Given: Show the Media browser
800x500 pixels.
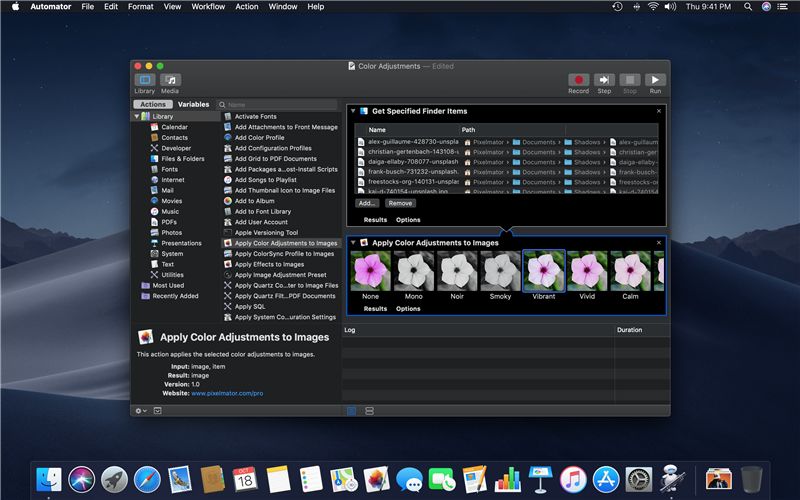Looking at the screenshot, I should coord(170,80).
